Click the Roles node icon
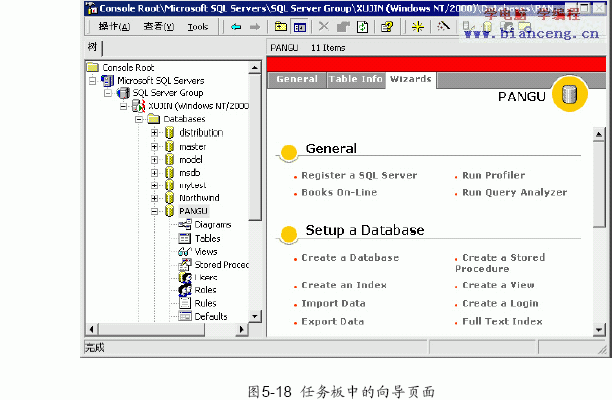The height and width of the screenshot is (400, 612). tap(185, 290)
